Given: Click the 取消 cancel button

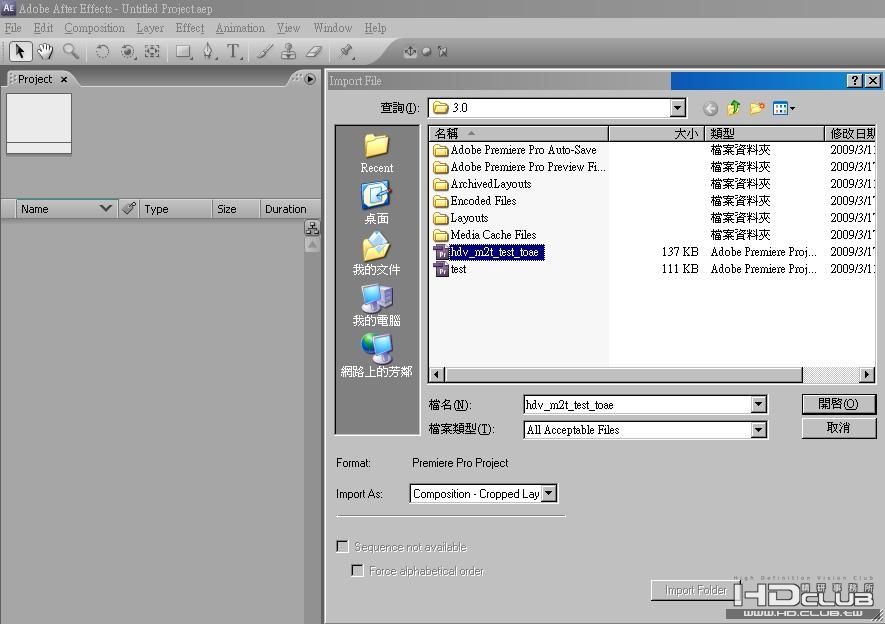Looking at the screenshot, I should point(839,428).
